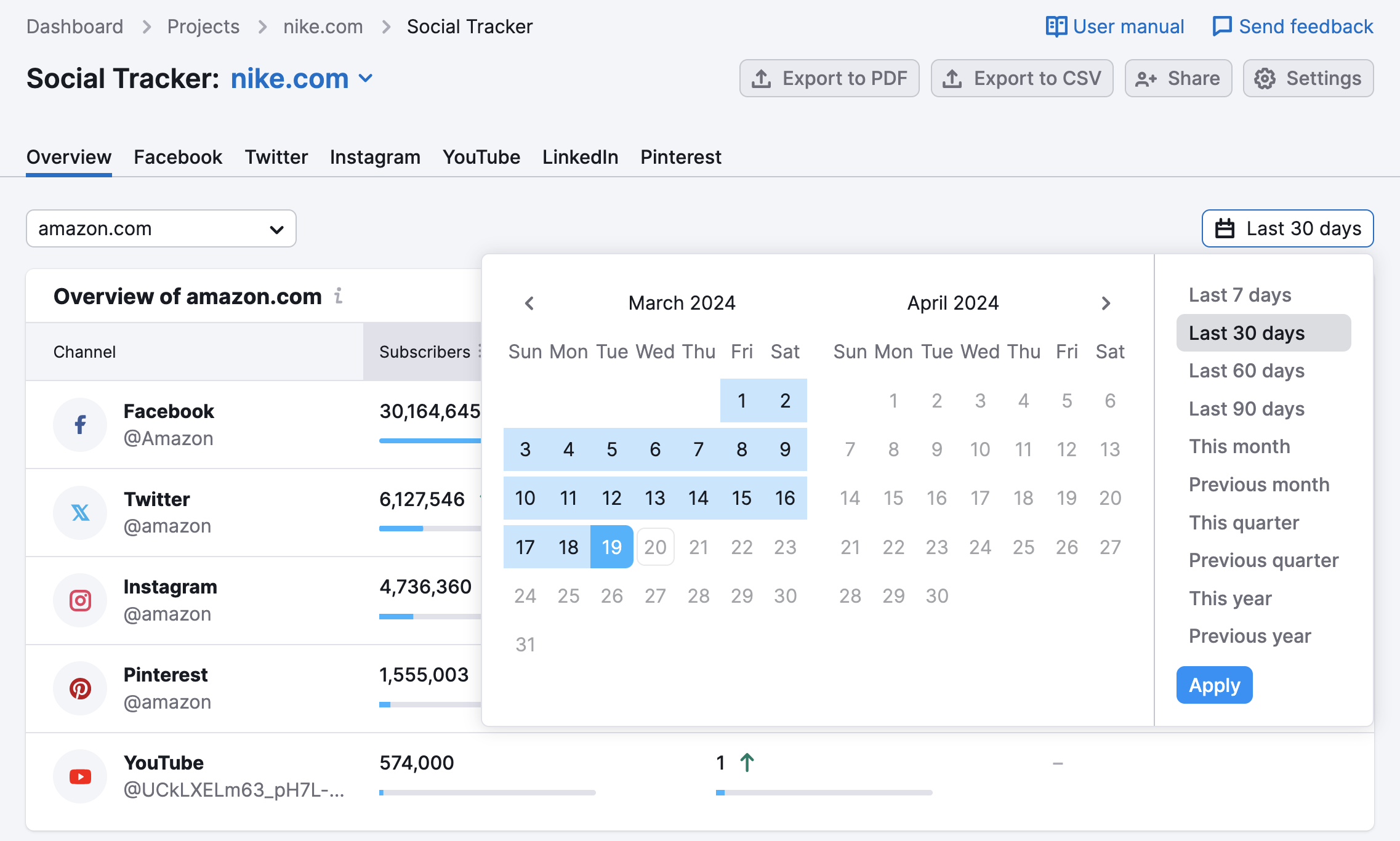This screenshot has height=841, width=1400.
Task: Click the Twitter subscribers progress bar
Action: click(430, 529)
